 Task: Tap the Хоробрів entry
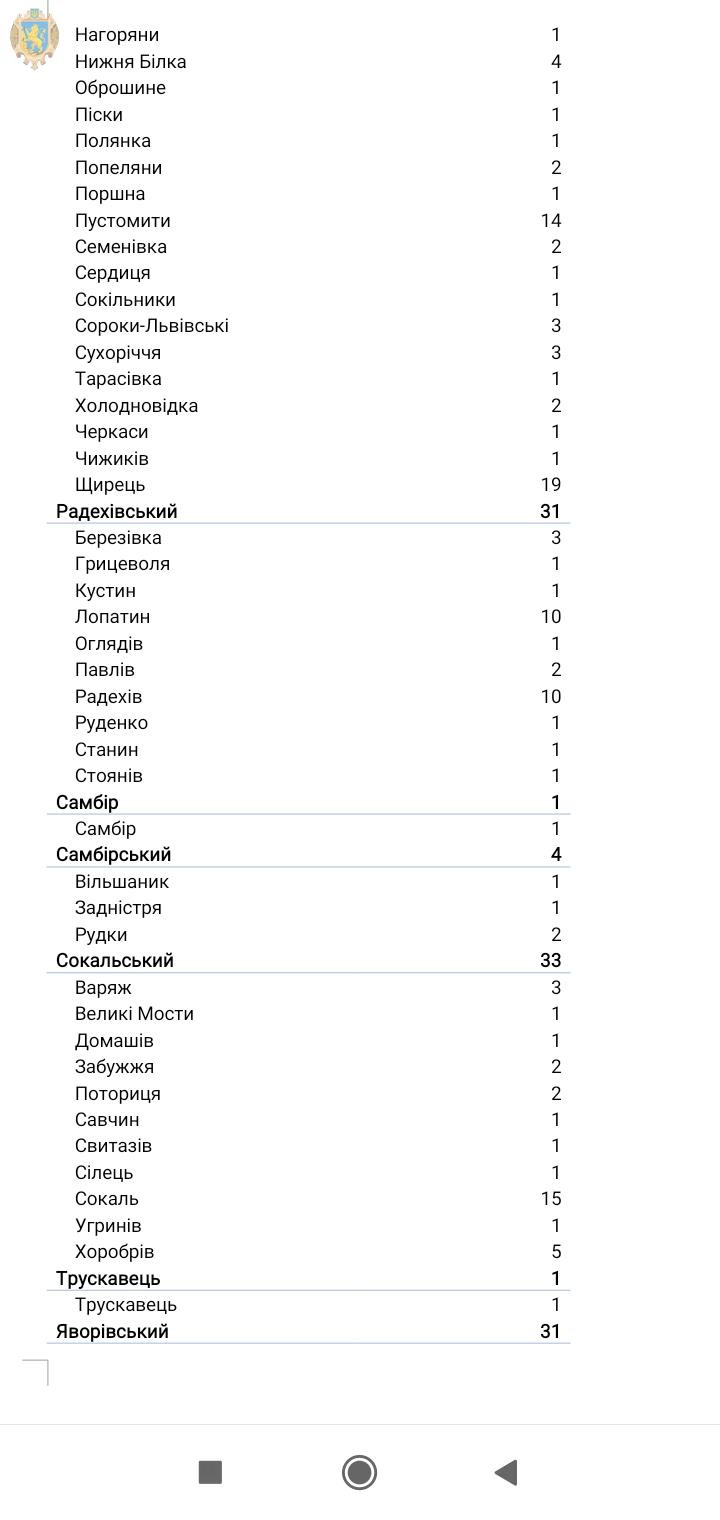[x=115, y=1251]
